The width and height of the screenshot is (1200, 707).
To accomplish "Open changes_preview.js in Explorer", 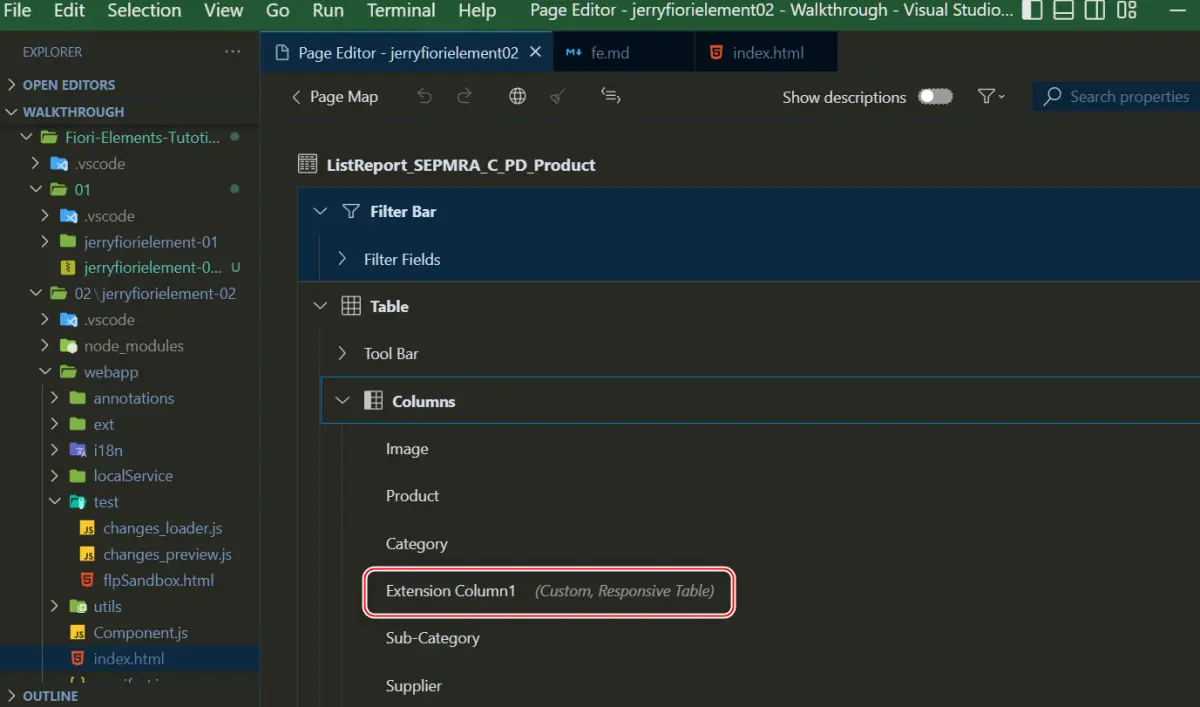I will click(x=167, y=555).
